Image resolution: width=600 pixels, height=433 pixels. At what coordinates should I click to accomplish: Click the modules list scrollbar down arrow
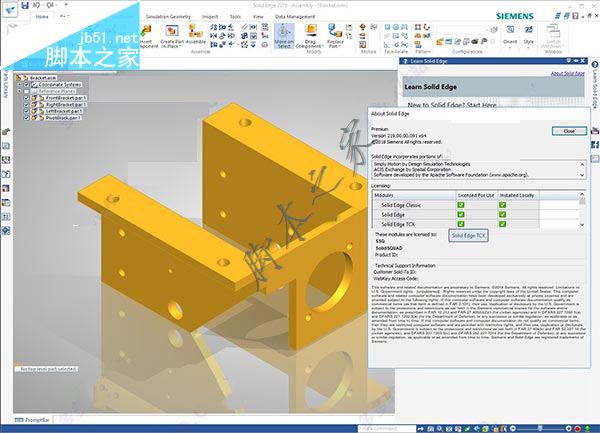582,225
